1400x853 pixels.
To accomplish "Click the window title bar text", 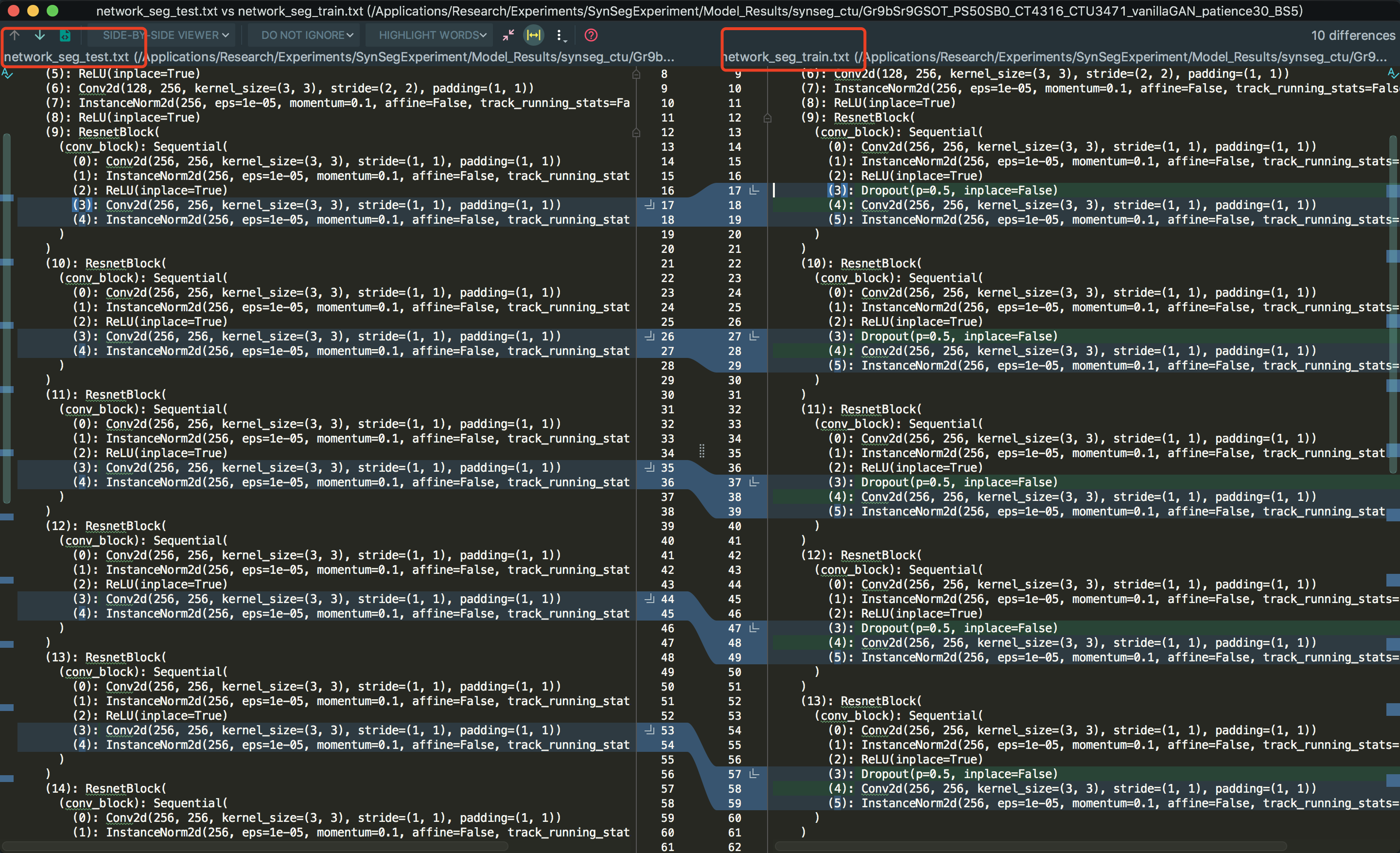I will point(700,11).
